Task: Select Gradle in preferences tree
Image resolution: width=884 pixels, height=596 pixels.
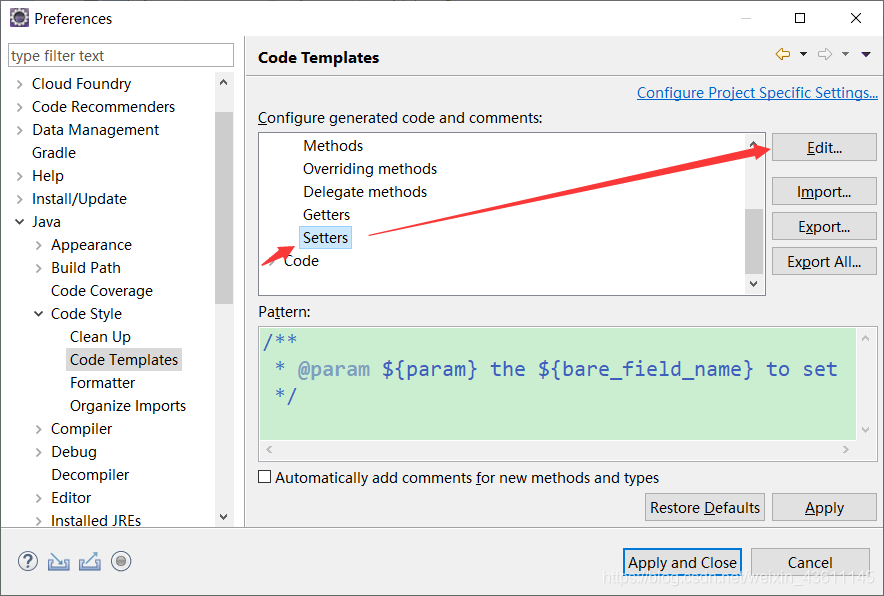Action: pos(54,153)
